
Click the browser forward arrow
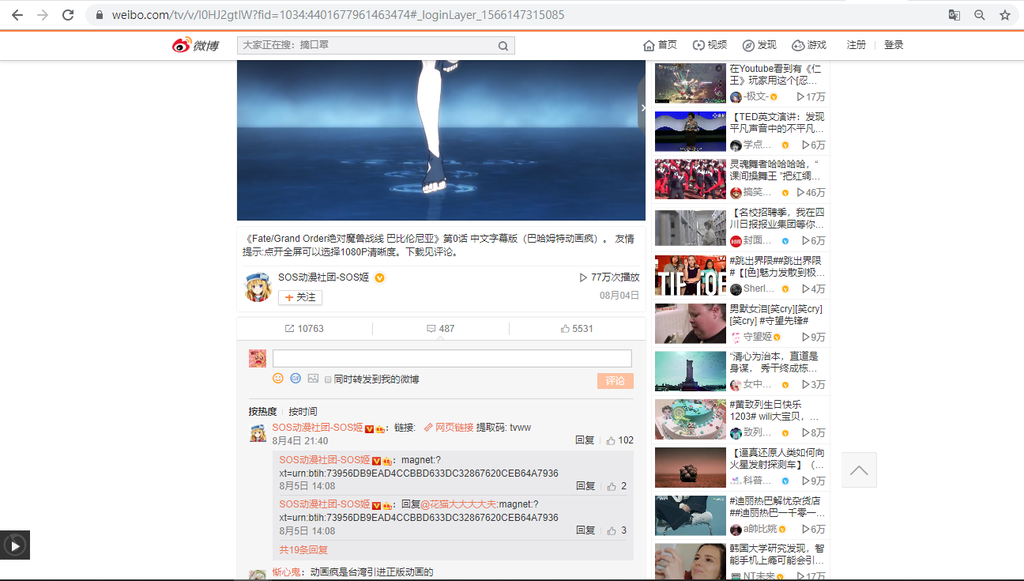coord(42,15)
